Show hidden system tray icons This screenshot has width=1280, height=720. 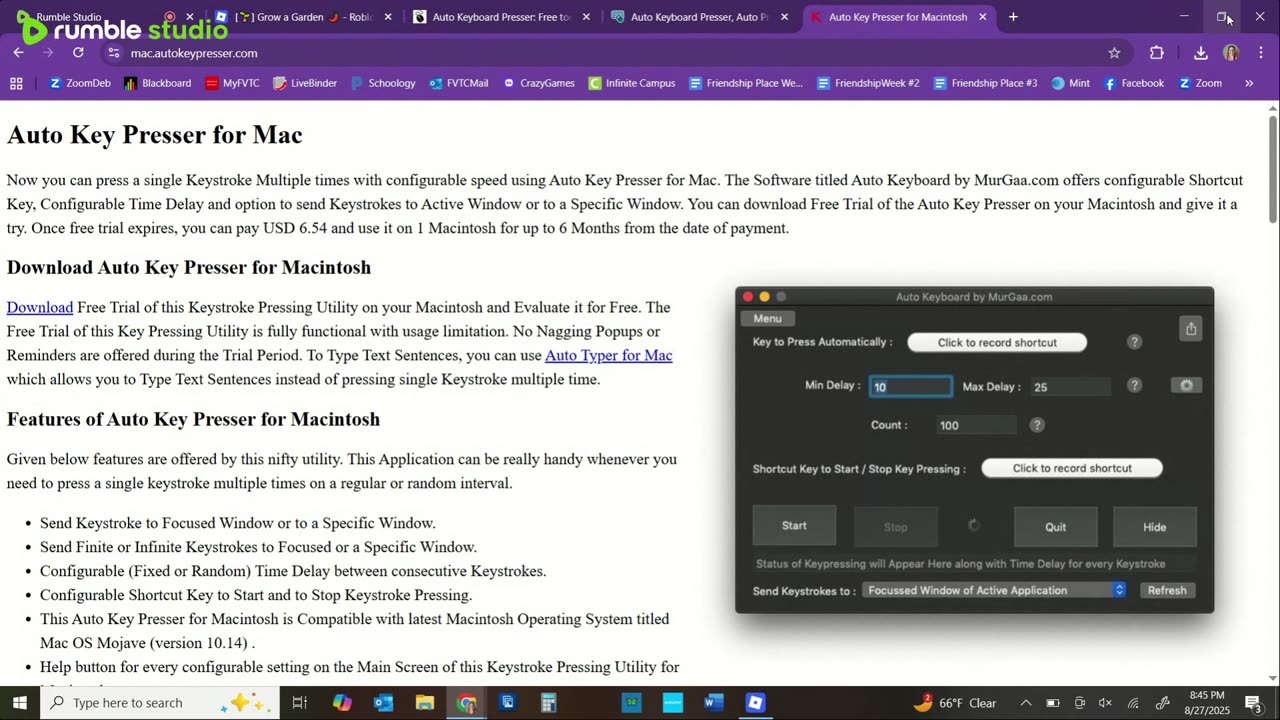coord(1025,703)
